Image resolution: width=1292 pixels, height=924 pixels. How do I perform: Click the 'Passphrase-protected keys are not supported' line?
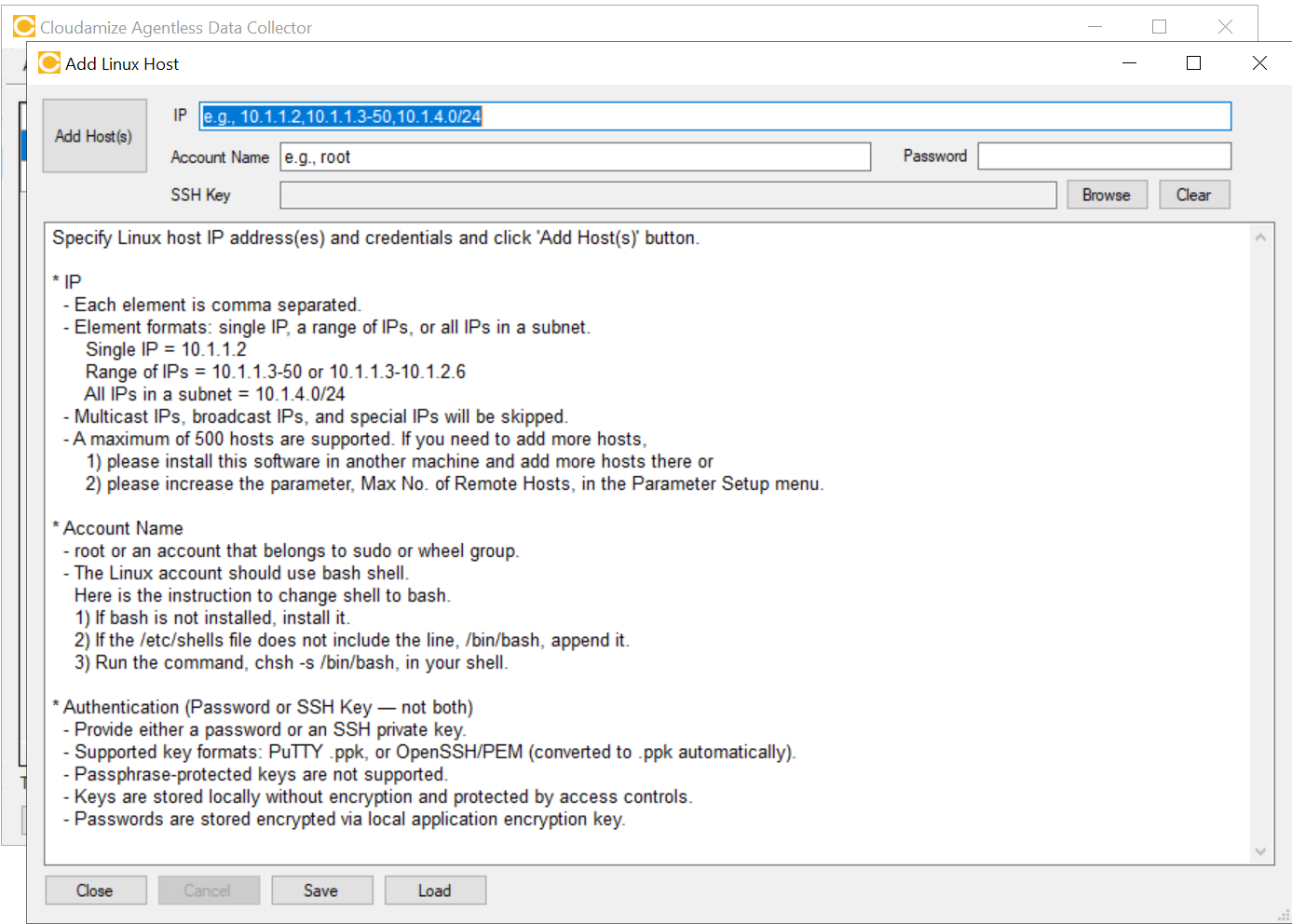[255, 774]
